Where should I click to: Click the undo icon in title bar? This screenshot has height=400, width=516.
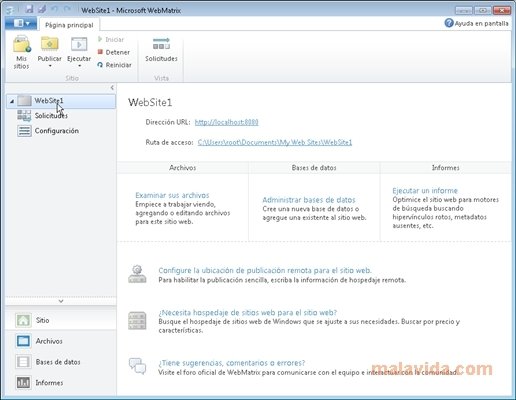tap(55, 9)
